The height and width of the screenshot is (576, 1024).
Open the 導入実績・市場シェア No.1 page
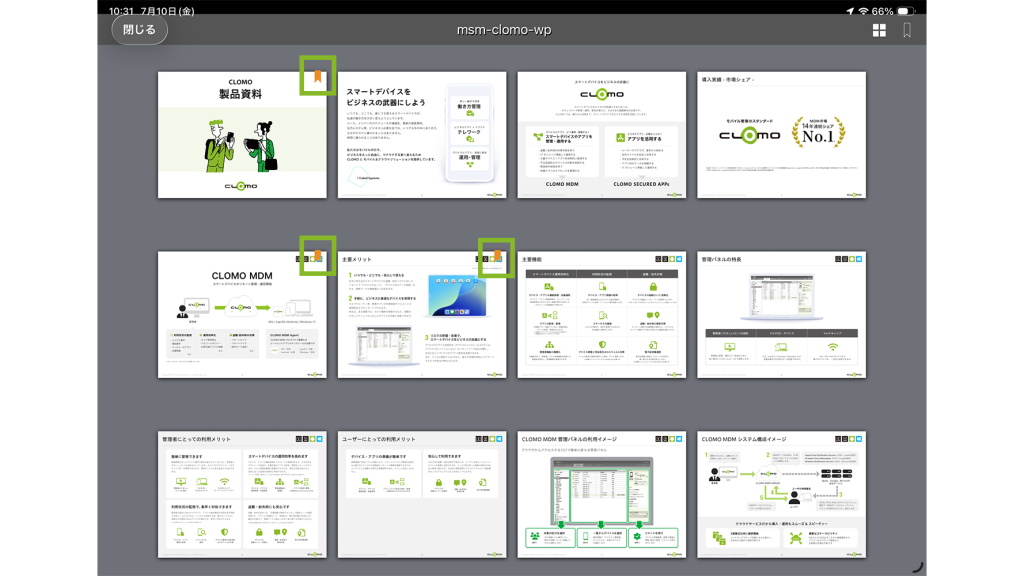(782, 135)
